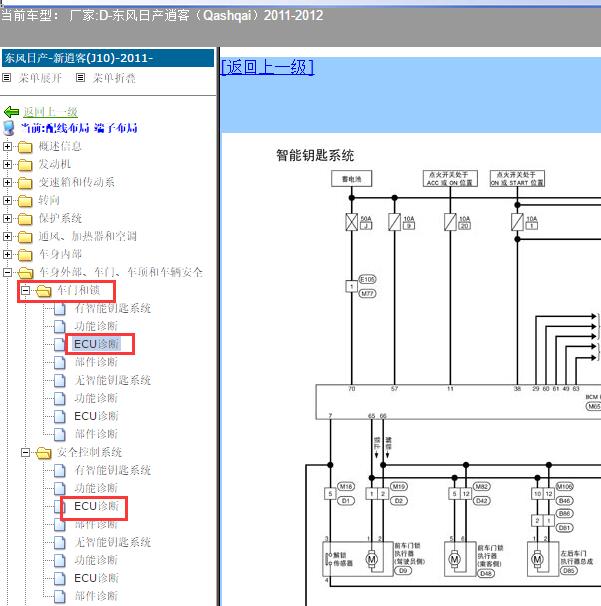601x606 pixels.
Task: Click the 安全控制系统 open folder icon
Action: 44,453
